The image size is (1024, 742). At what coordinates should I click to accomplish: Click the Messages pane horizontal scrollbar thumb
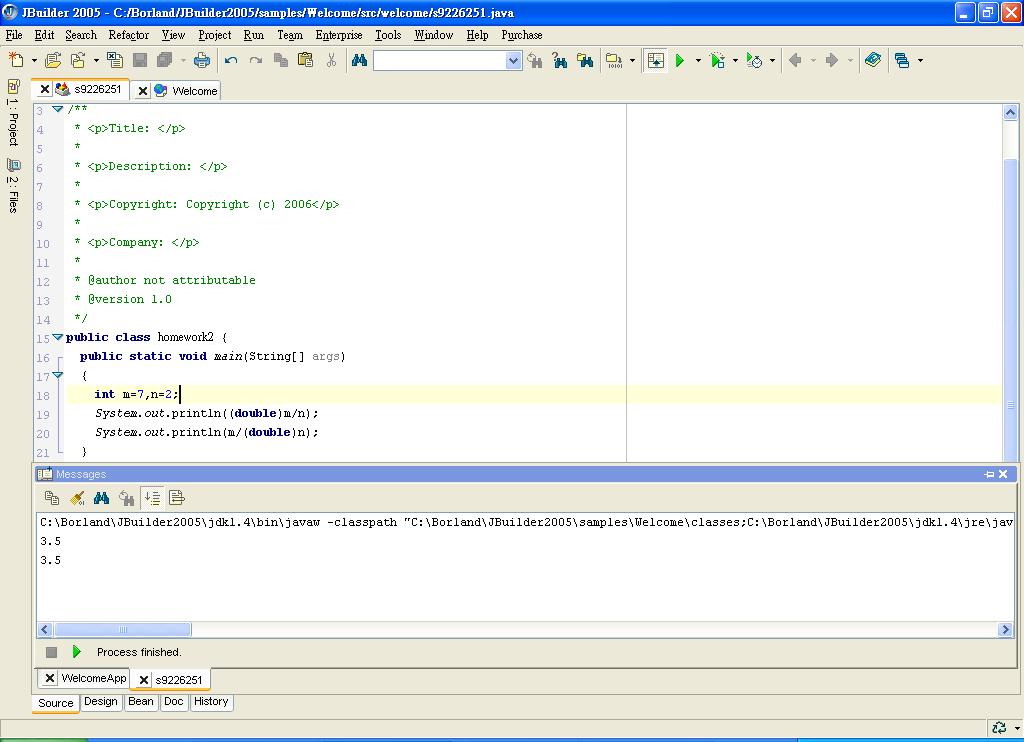[122, 630]
